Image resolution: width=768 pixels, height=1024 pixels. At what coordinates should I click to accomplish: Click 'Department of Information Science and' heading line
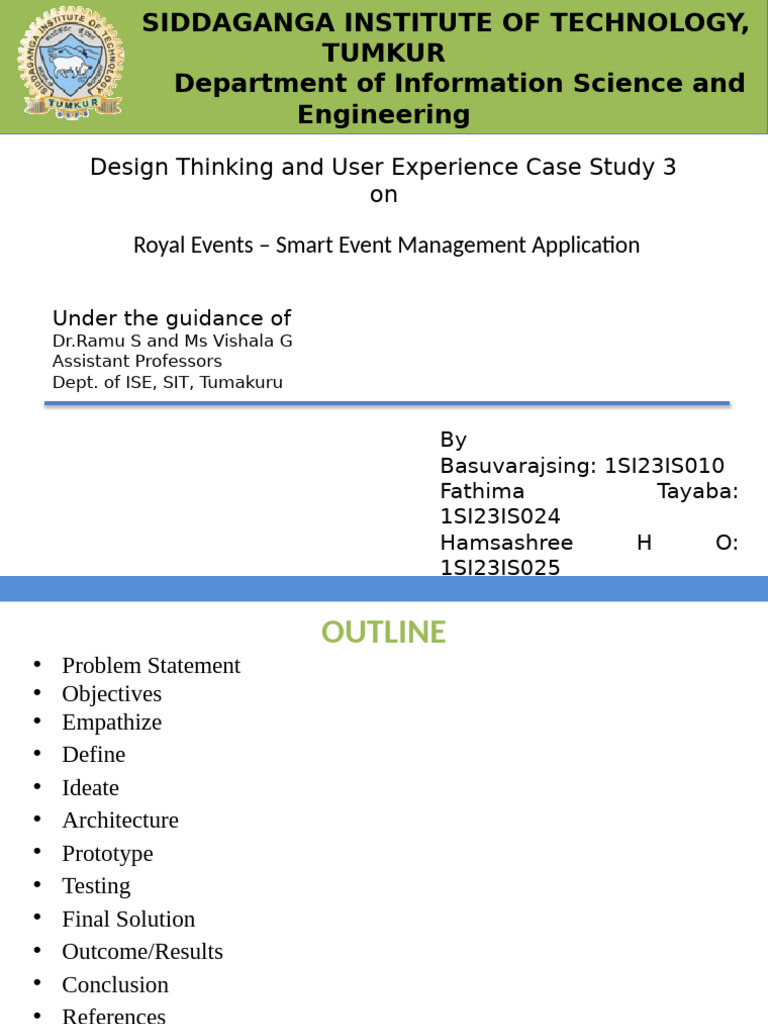(x=460, y=83)
